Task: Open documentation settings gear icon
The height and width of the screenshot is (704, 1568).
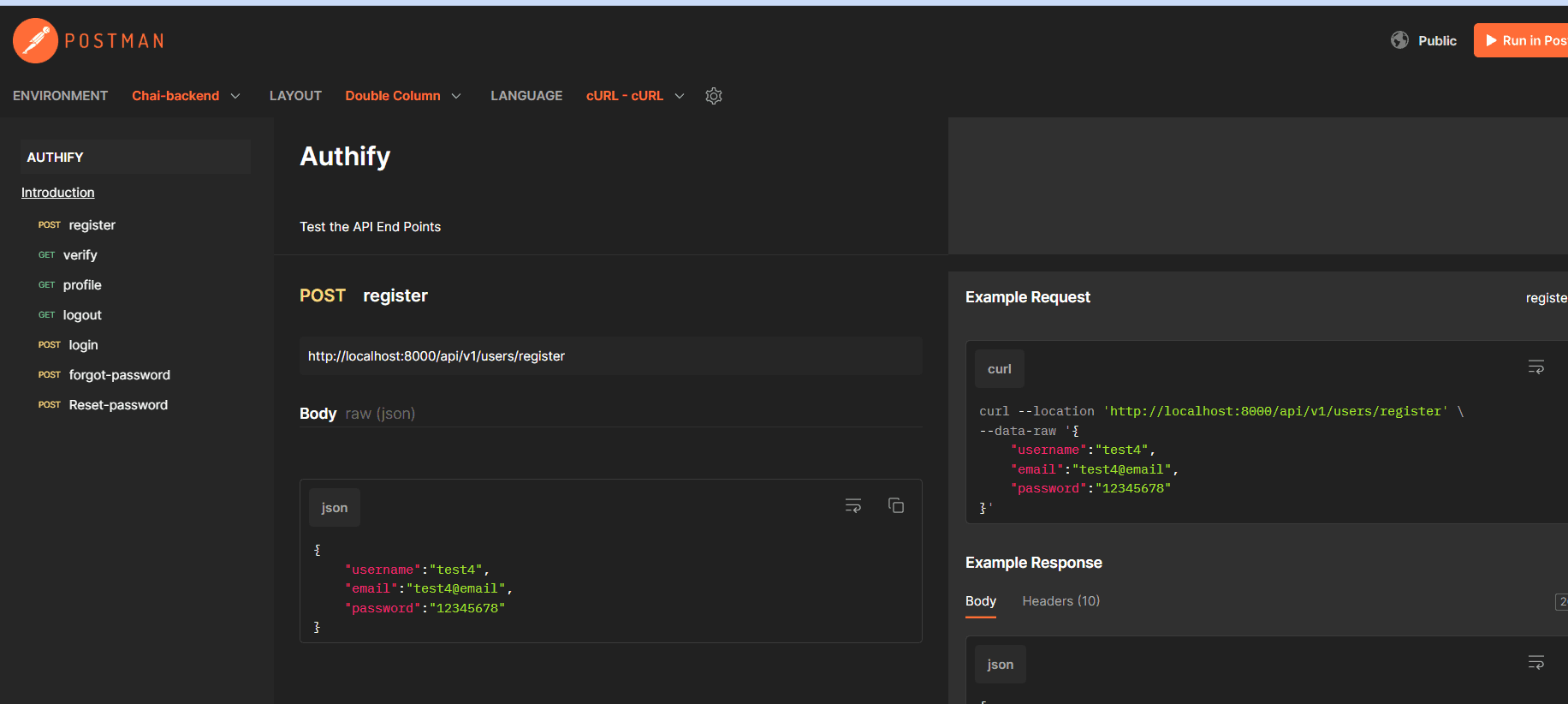Action: click(714, 96)
